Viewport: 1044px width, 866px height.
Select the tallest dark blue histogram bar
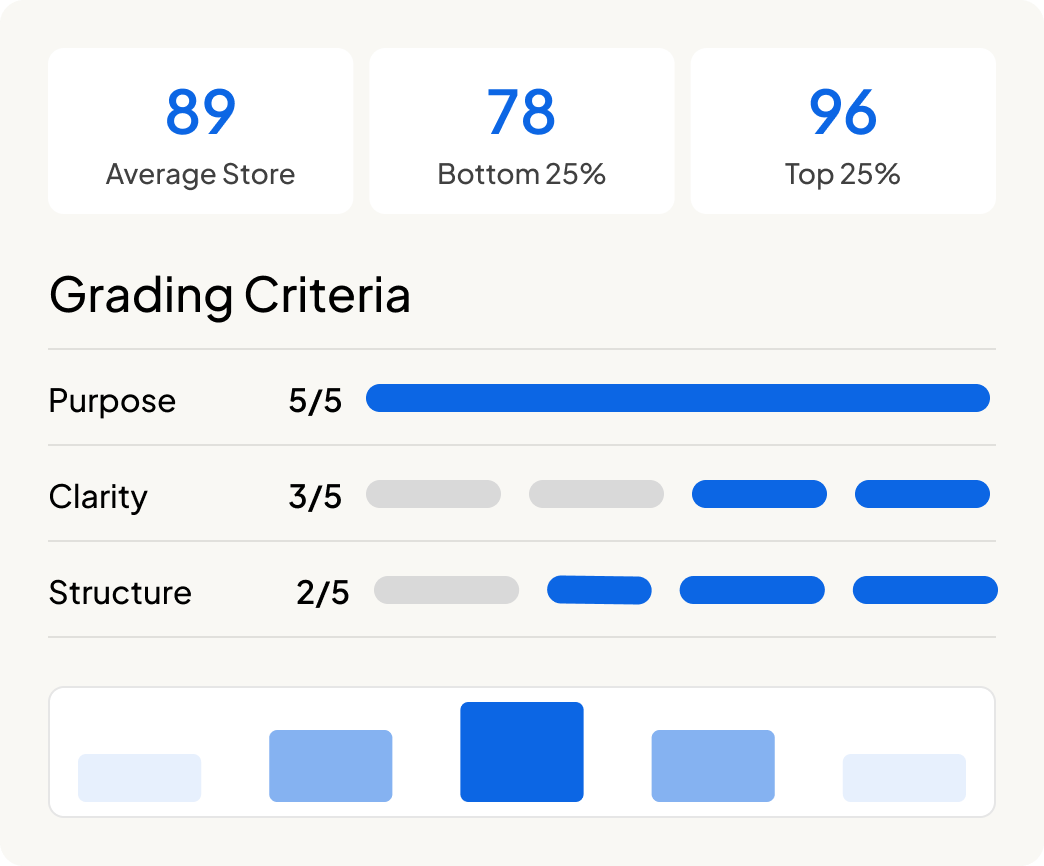(x=522, y=752)
